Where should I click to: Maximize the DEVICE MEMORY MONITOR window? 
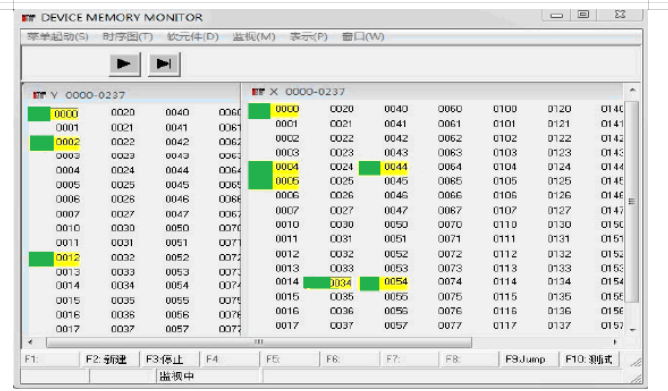[x=583, y=14]
